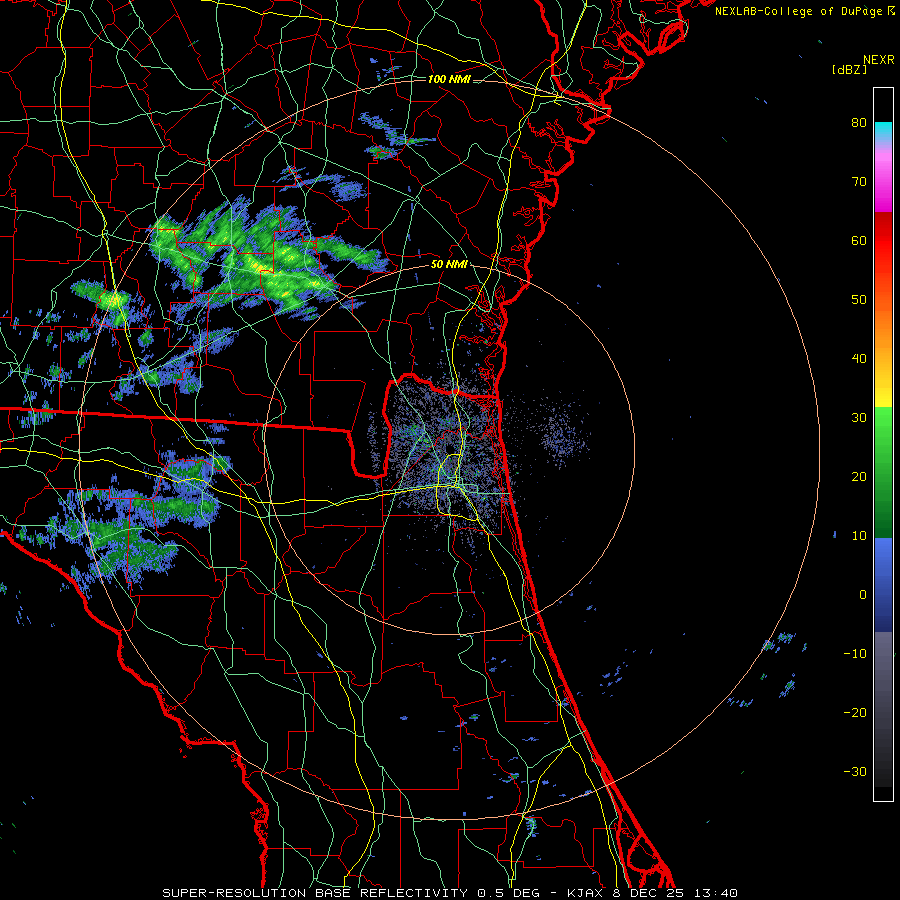The image size is (900, 900).
Task: Click the 0 value on the dBZ scale
Action: coord(863,595)
